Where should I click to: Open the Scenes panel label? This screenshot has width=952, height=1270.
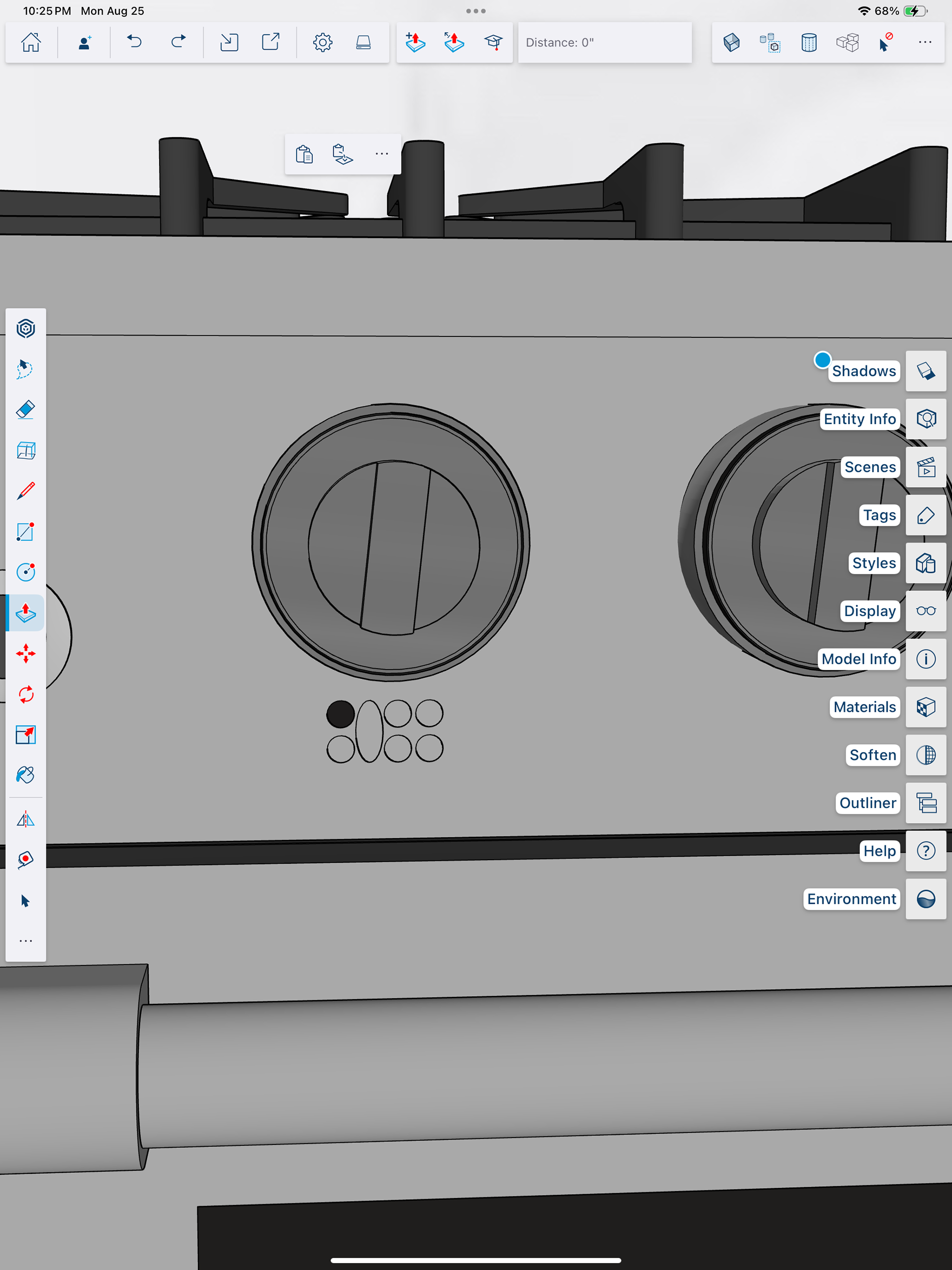click(870, 467)
